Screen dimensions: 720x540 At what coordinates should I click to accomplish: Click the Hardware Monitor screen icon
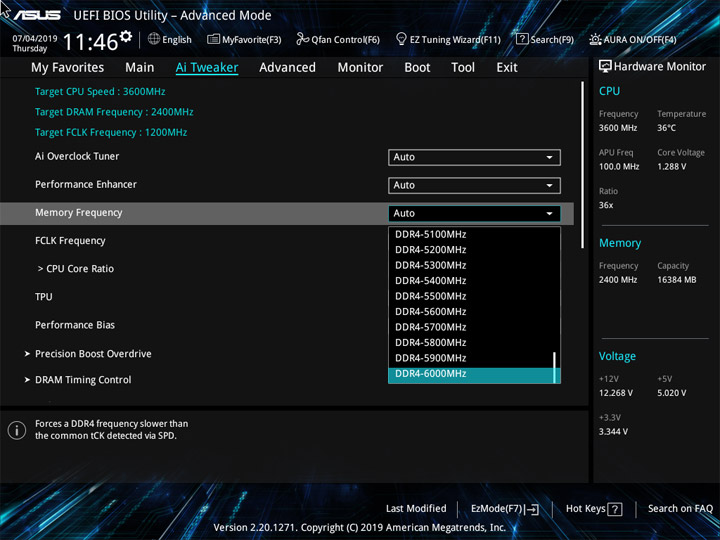pyautogui.click(x=605, y=67)
